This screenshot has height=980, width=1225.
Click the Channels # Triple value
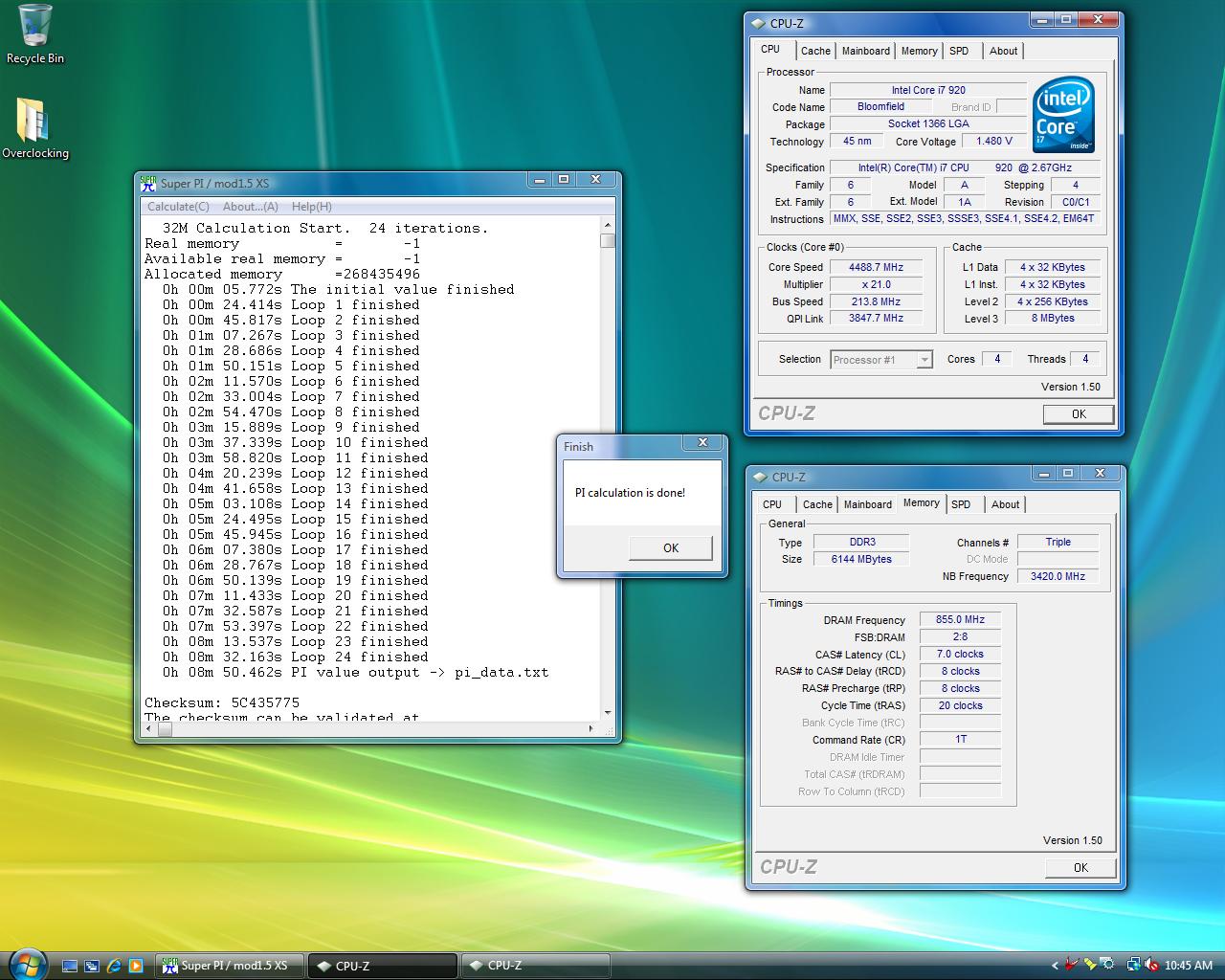click(x=1058, y=542)
